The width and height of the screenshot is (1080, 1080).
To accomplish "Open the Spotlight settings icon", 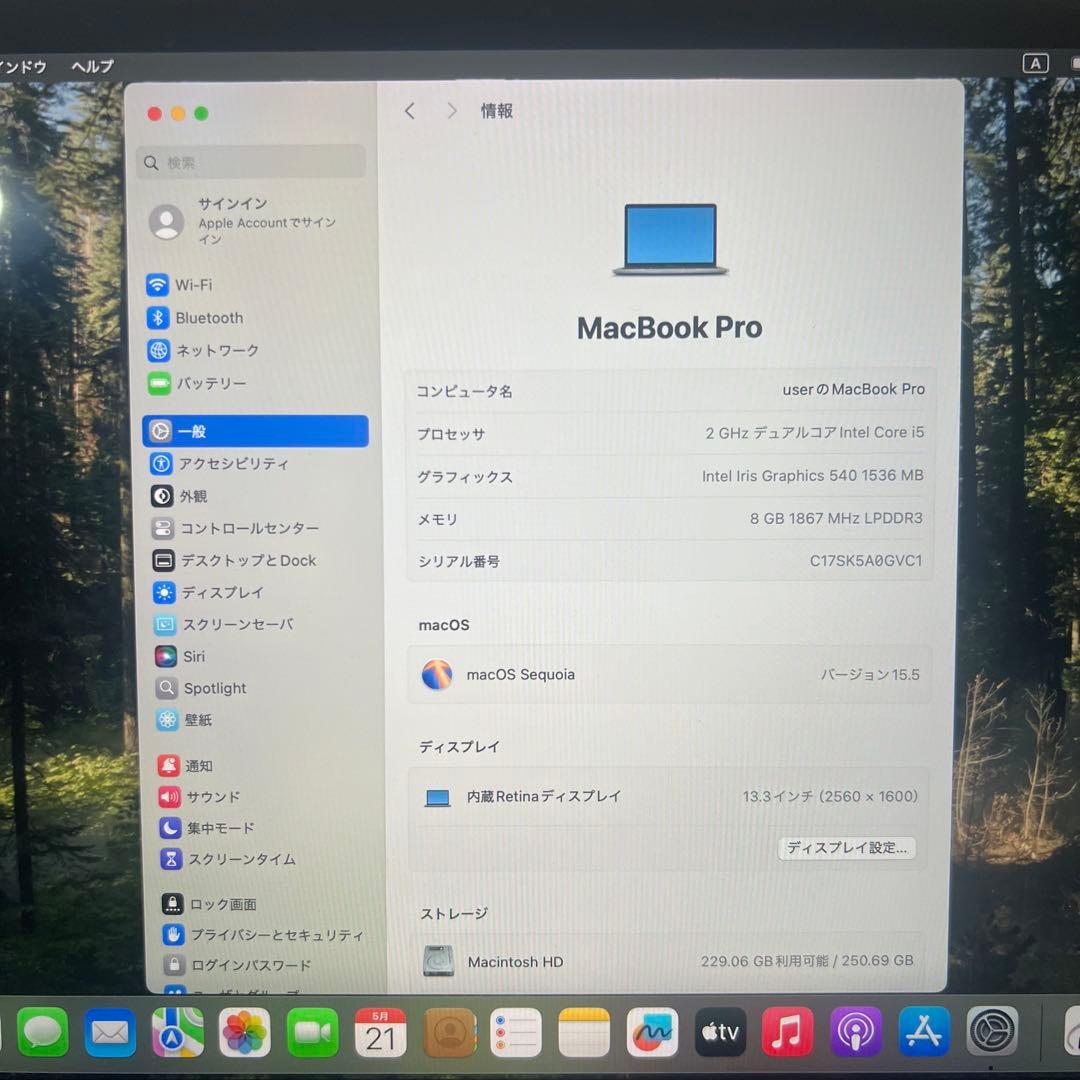I will pos(163,688).
